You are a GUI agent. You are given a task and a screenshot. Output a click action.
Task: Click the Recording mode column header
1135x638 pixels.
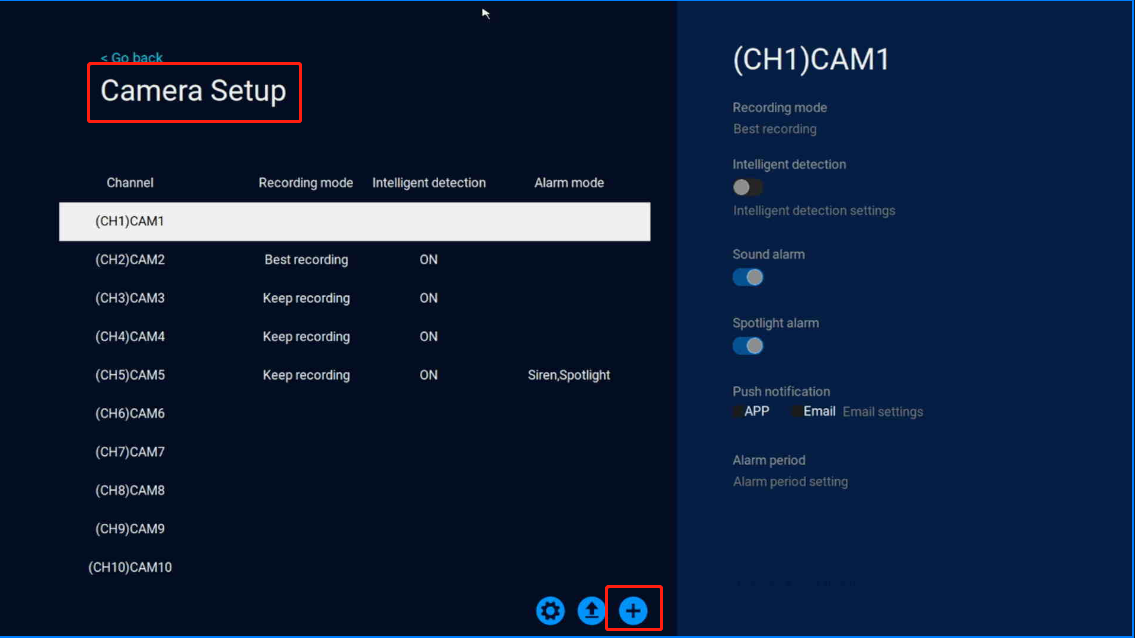pos(305,183)
